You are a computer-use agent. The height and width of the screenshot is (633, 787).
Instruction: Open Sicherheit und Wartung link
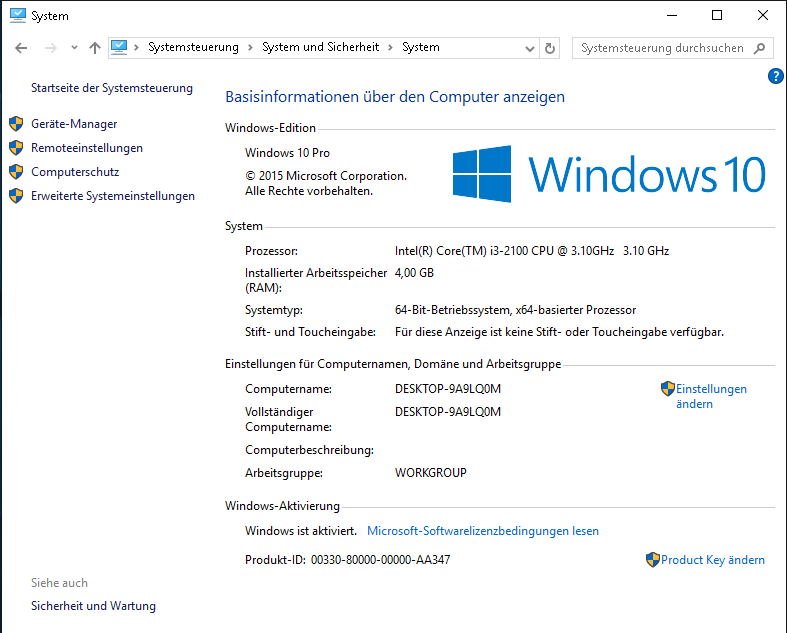click(x=93, y=606)
